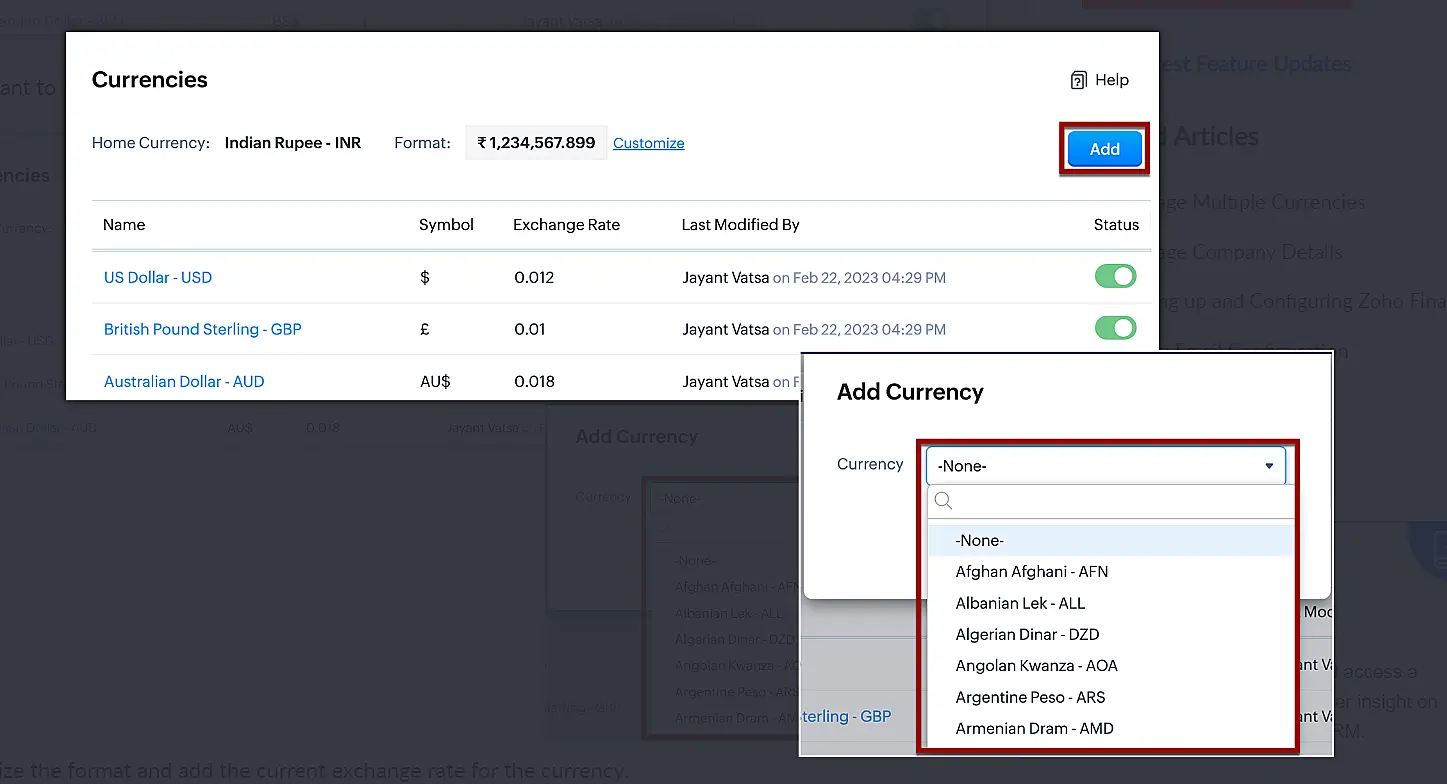This screenshot has height=784, width=1447.
Task: Disable the British Pound Sterling - GBP status
Action: coord(1115,329)
